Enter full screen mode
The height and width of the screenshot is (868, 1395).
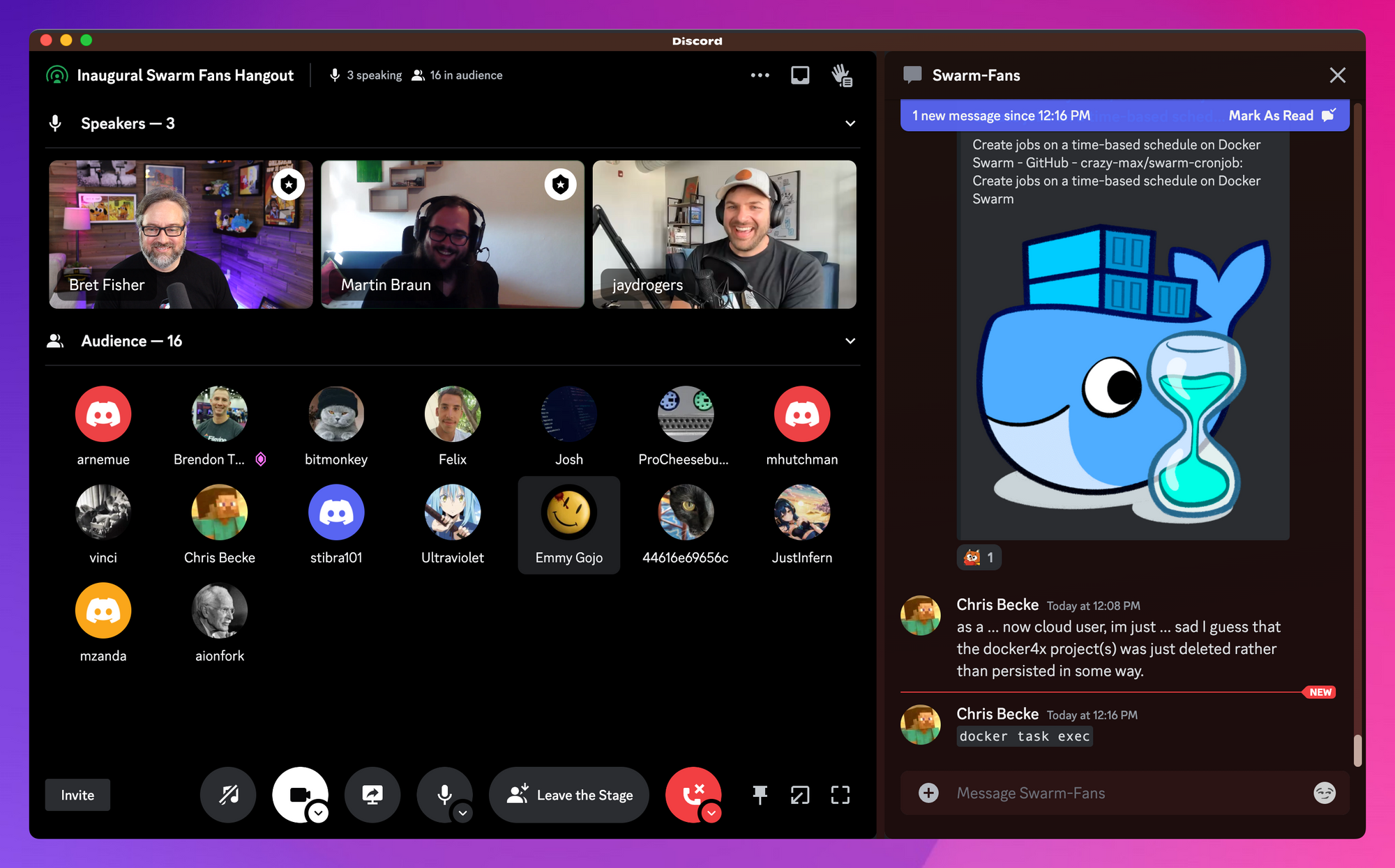(x=840, y=795)
